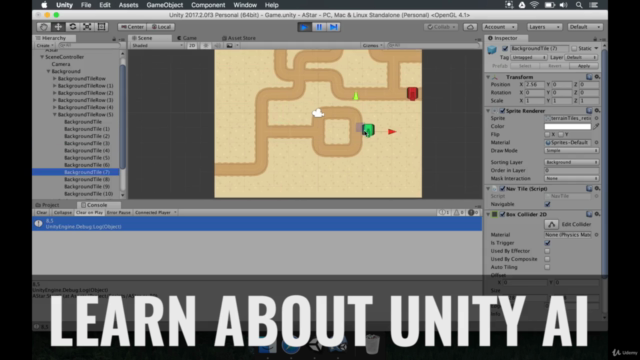Toggle Scene lighting icon
Image resolution: width=640 pixels, height=360 pixels.
point(206,45)
